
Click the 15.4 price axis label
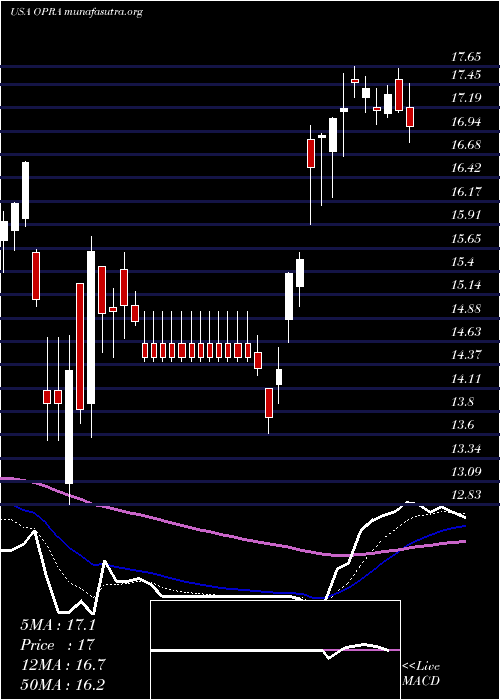[x=462, y=262]
